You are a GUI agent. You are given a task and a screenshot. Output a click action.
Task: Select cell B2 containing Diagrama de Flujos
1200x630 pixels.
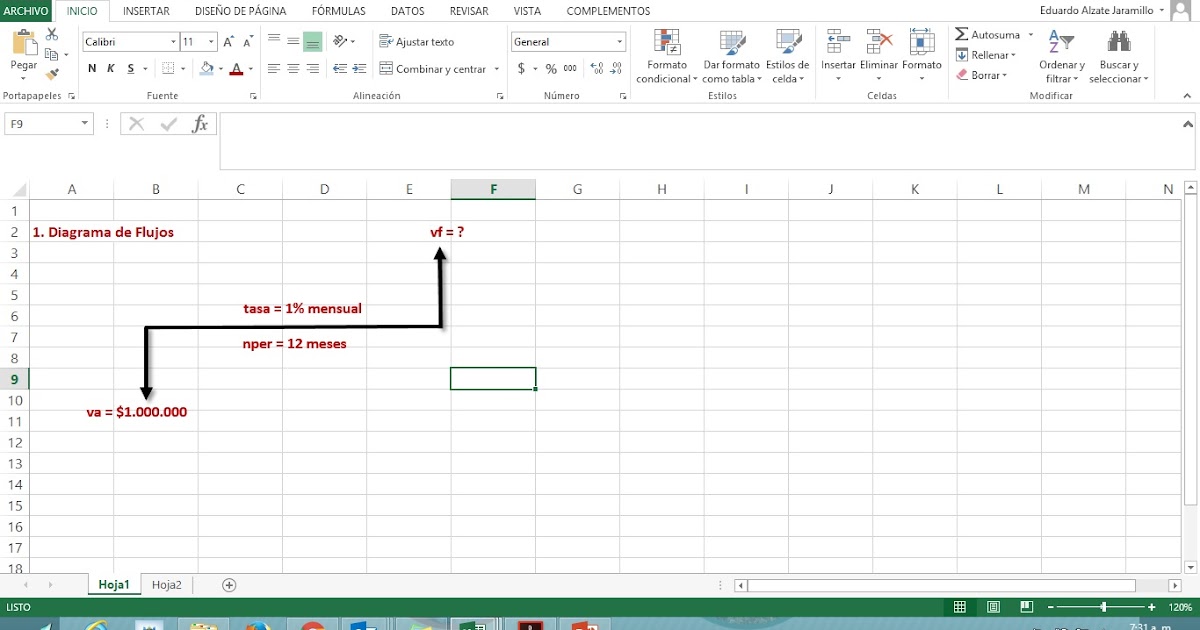coord(156,232)
